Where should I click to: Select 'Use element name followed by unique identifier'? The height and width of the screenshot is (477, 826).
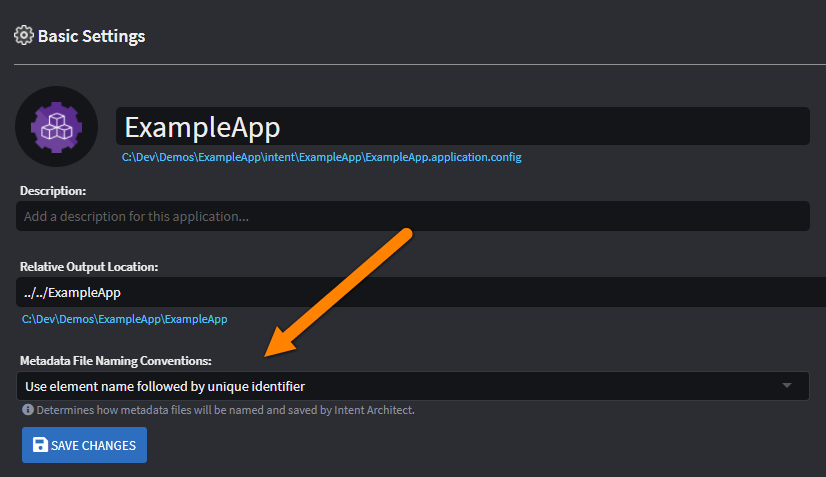[x=165, y=386]
